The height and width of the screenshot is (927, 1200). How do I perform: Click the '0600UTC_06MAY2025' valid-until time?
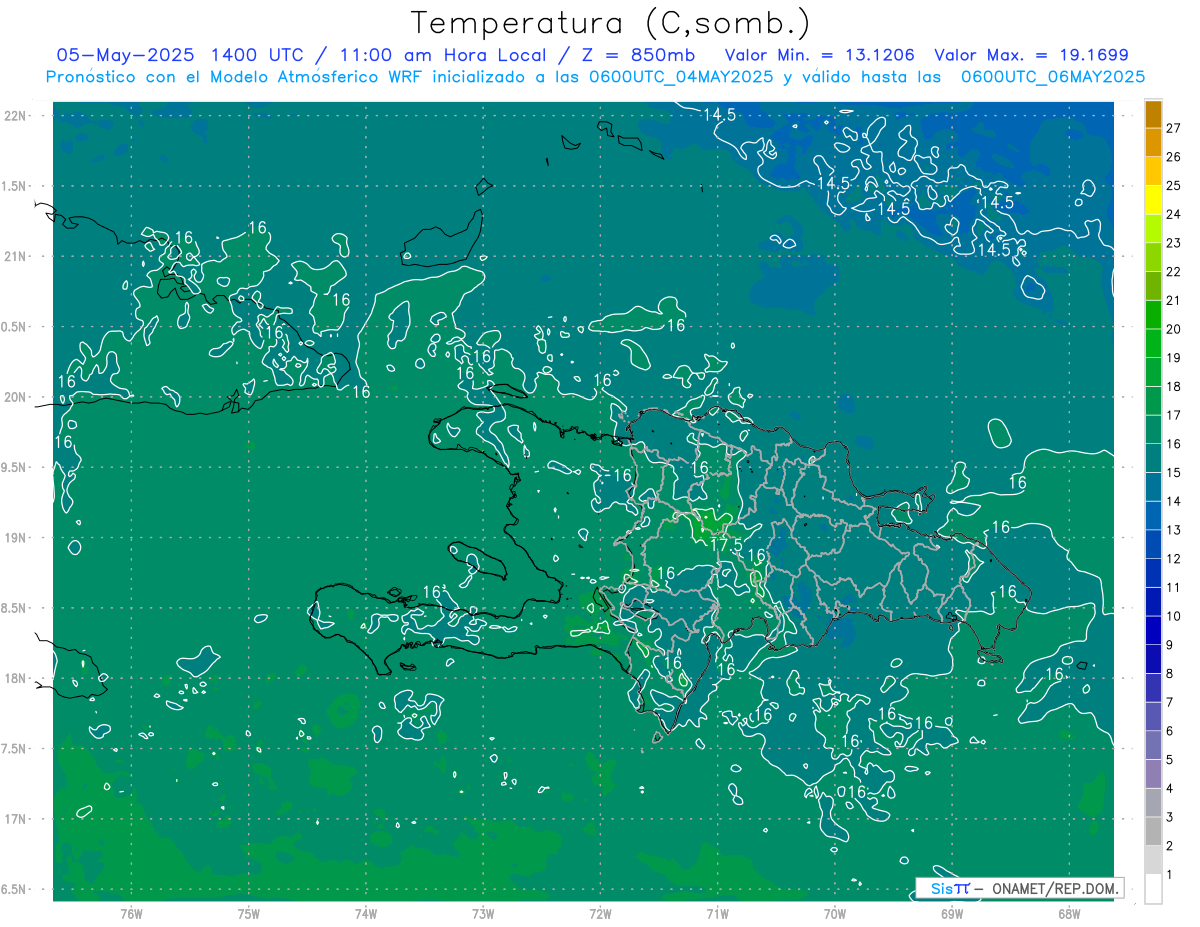[1053, 77]
